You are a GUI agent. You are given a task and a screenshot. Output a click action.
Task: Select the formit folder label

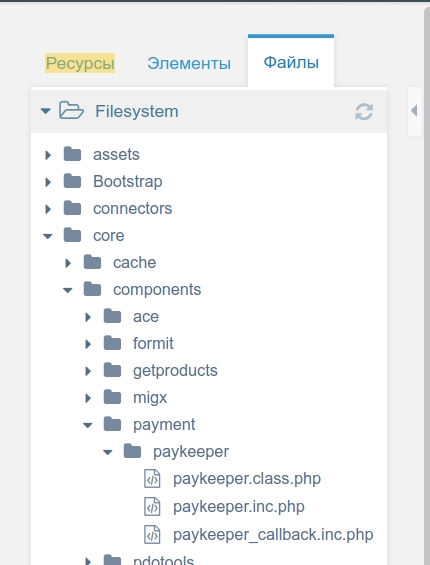[x=153, y=343]
